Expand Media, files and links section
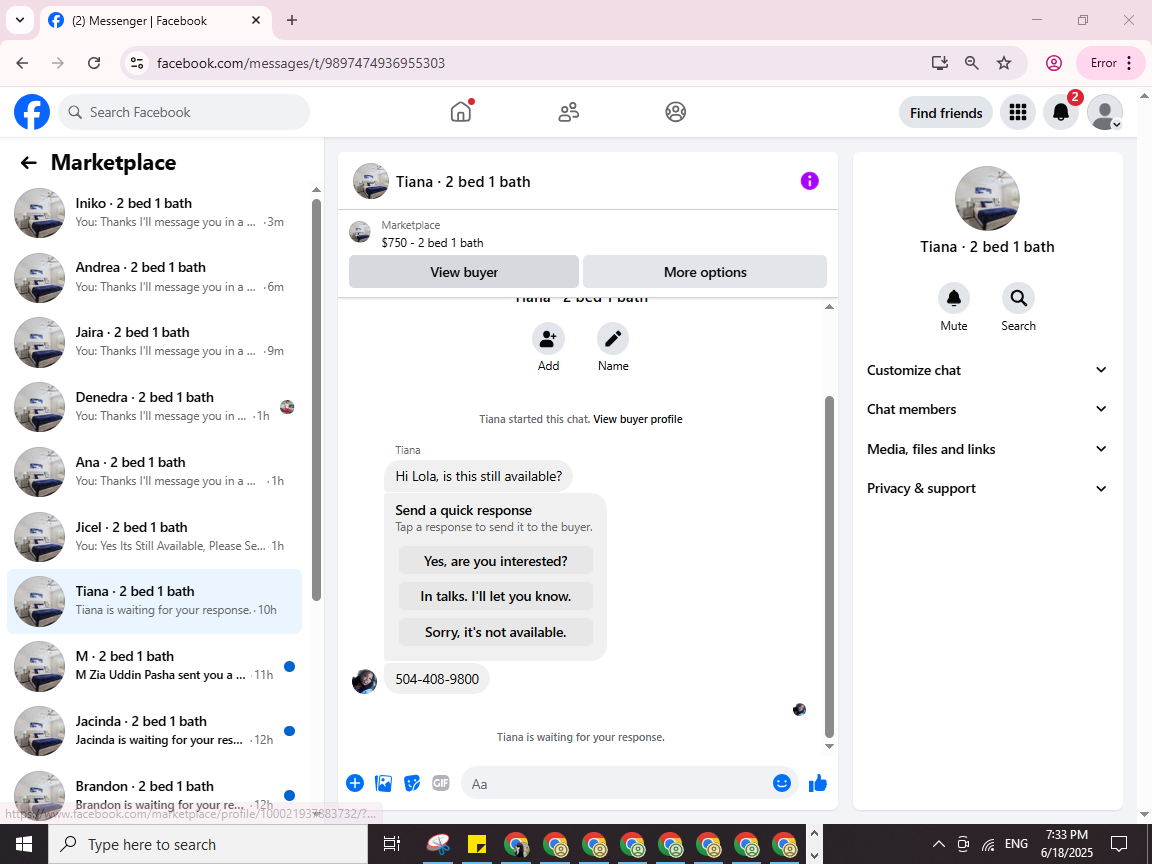The width and height of the screenshot is (1152, 864). pos(987,449)
